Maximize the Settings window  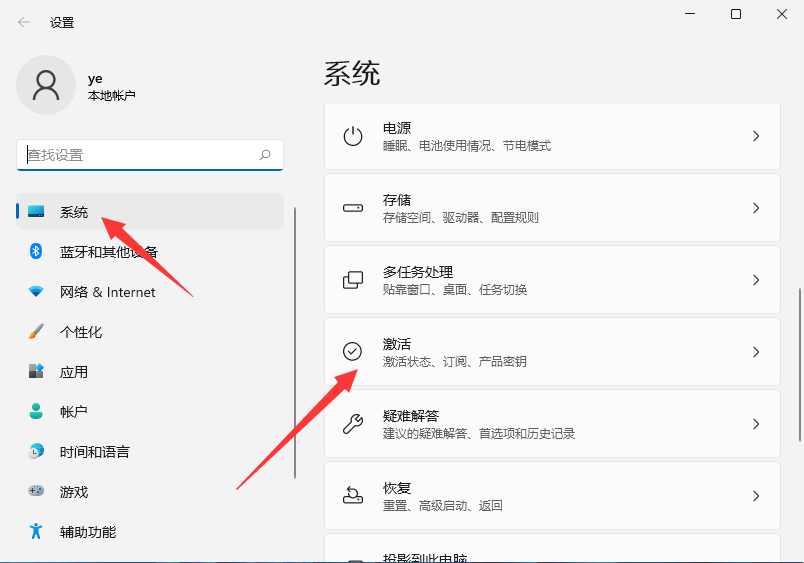point(736,14)
